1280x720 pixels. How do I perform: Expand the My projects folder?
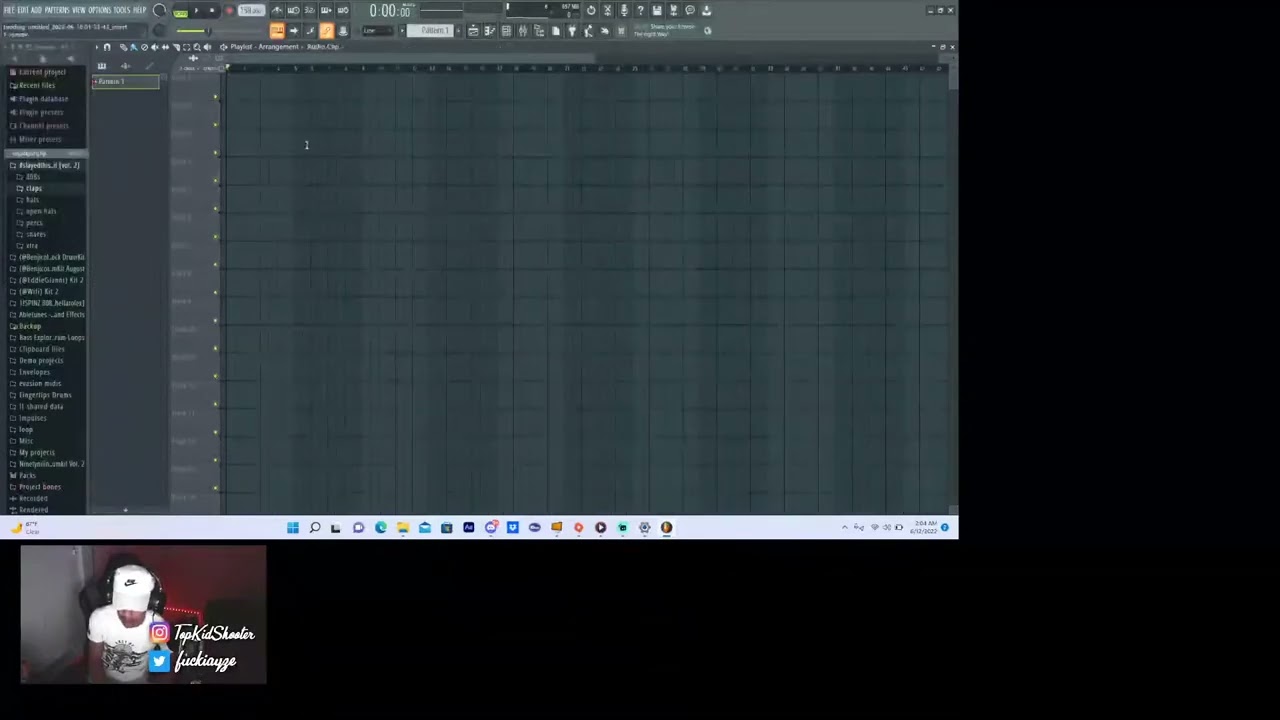pos(37,452)
